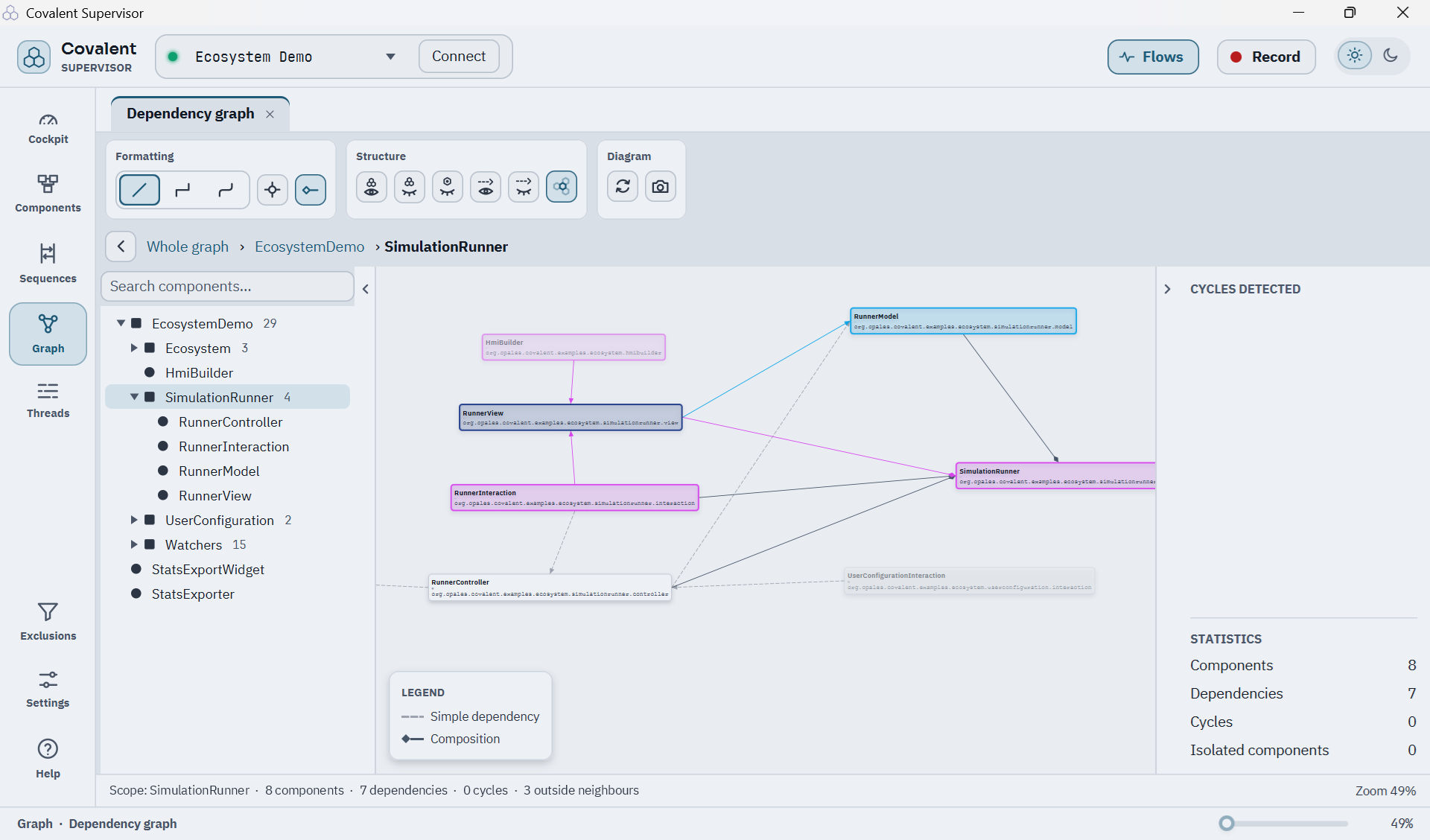Click the Connect button
This screenshot has height=840, width=1430.
pos(459,57)
